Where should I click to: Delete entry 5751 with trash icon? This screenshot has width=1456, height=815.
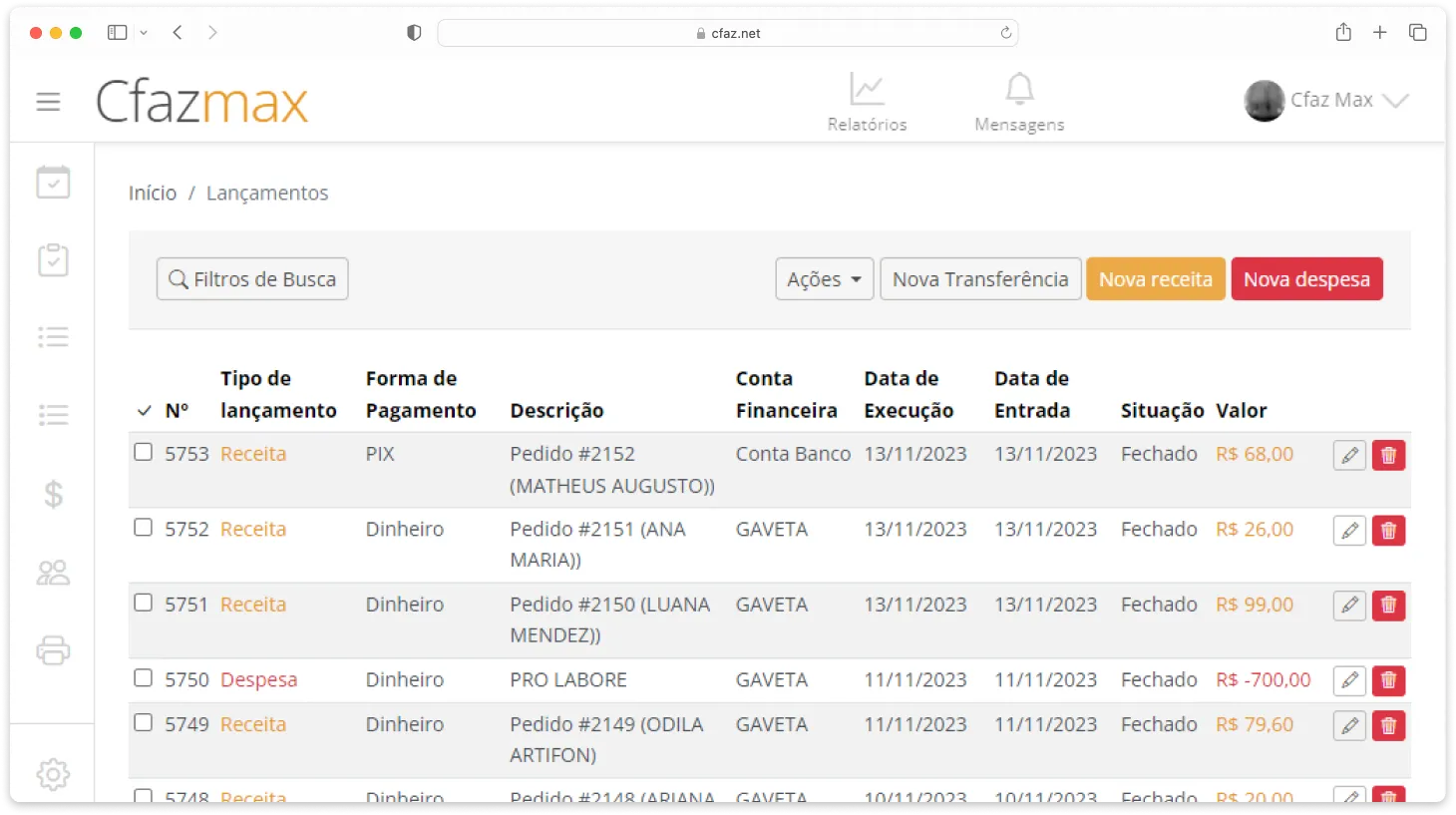pos(1388,606)
